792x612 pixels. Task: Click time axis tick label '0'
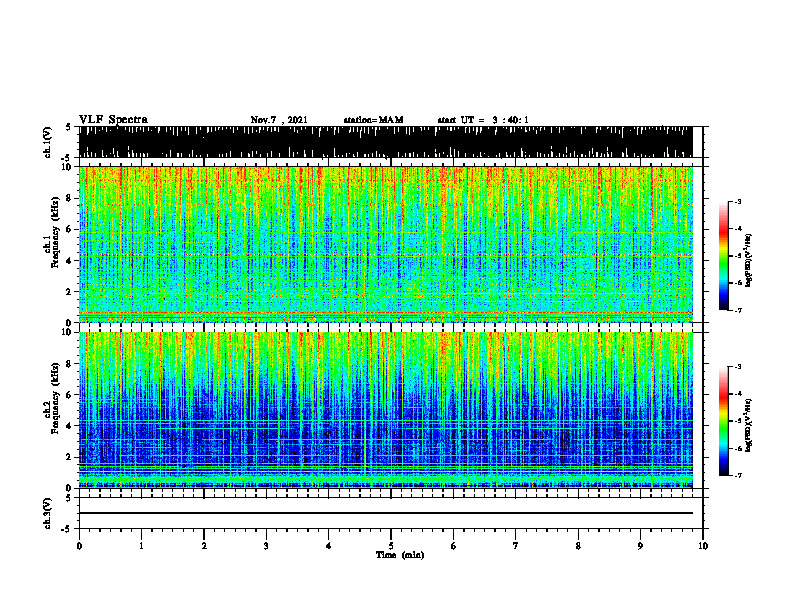point(79,546)
